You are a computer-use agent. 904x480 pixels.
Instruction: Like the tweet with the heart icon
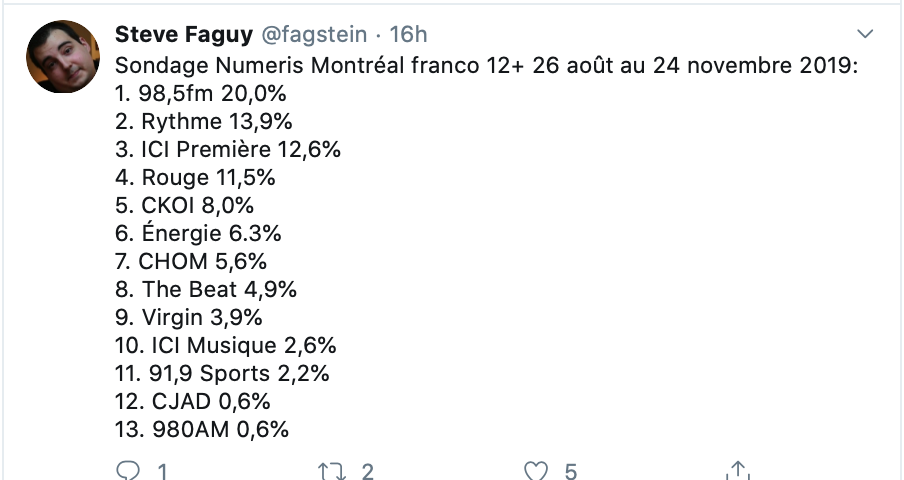tap(536, 471)
